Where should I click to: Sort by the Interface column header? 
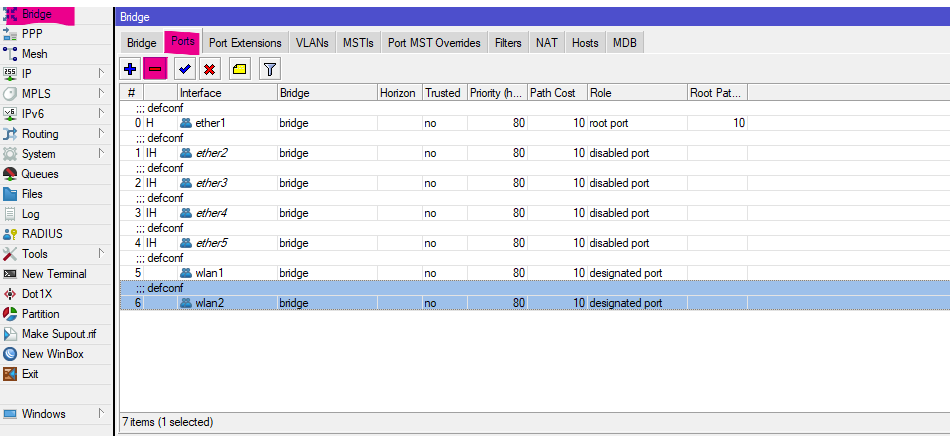[227, 93]
